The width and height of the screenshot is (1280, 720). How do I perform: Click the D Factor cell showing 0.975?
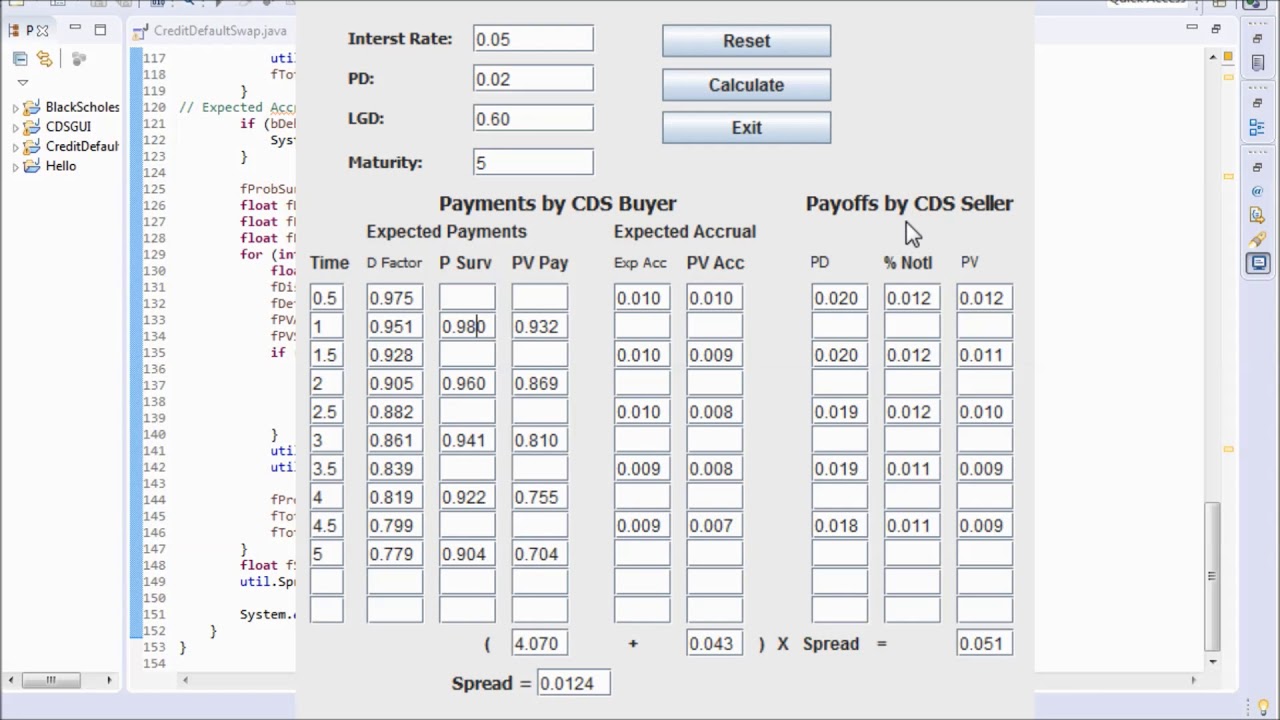click(394, 298)
